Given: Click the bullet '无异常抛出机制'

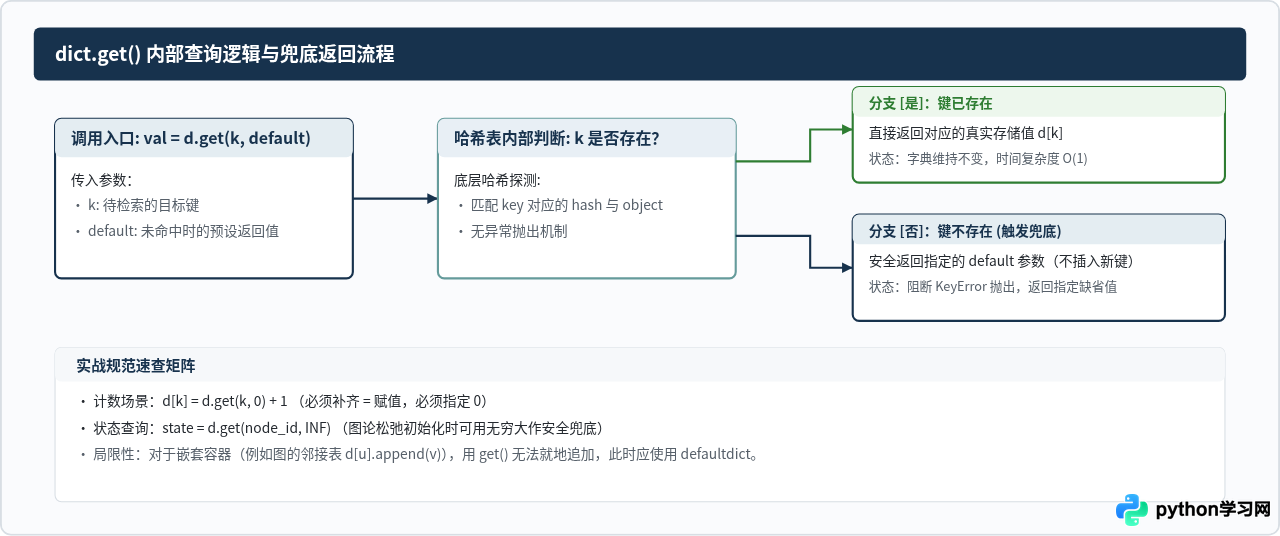Looking at the screenshot, I should tap(512, 230).
